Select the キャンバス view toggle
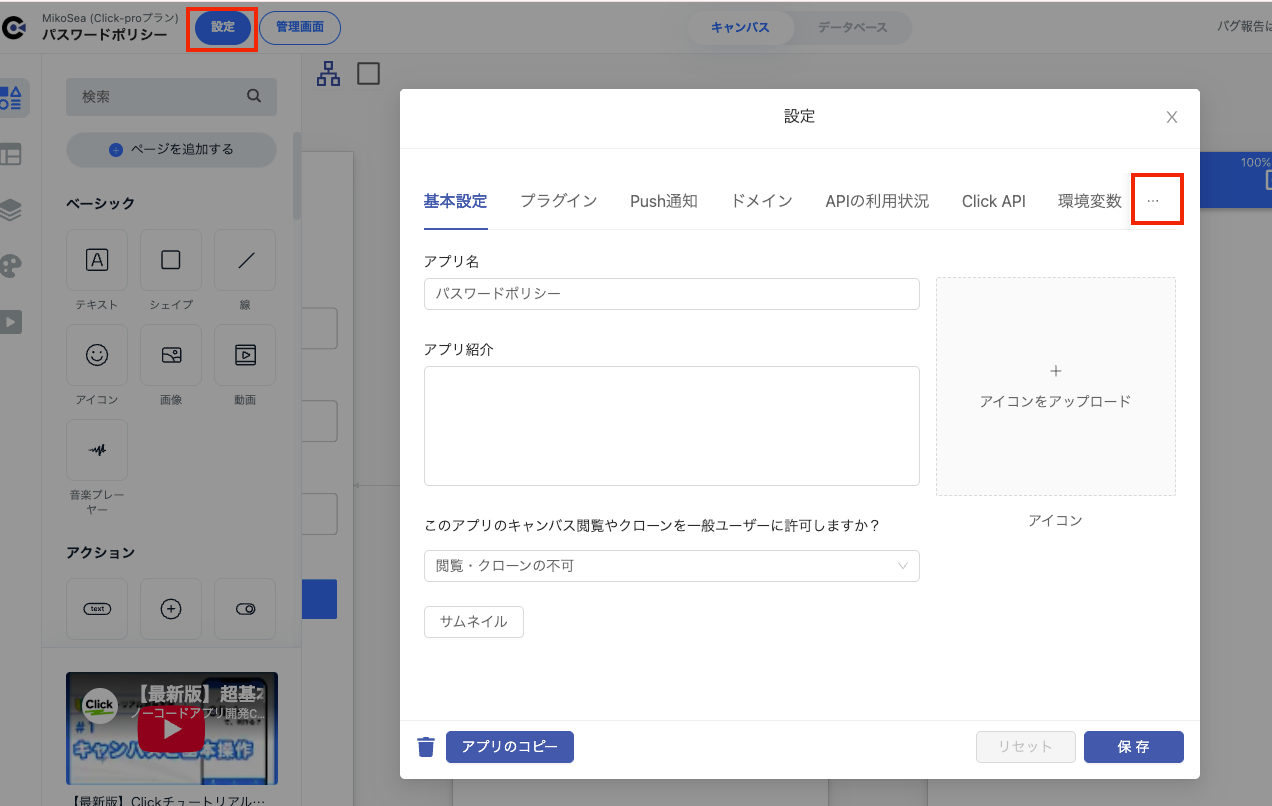 coord(740,27)
